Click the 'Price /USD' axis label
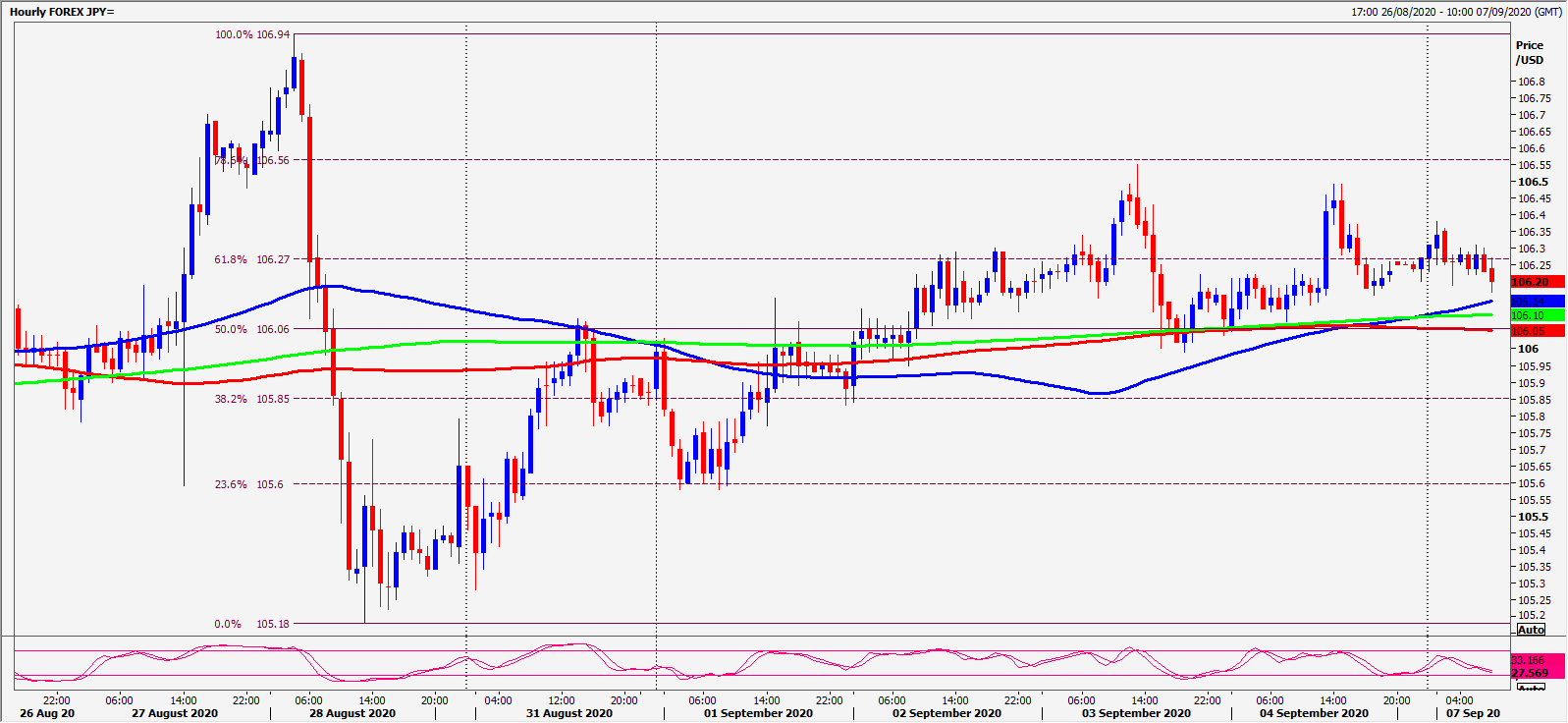This screenshot has width=1568, height=723. coord(1529,52)
